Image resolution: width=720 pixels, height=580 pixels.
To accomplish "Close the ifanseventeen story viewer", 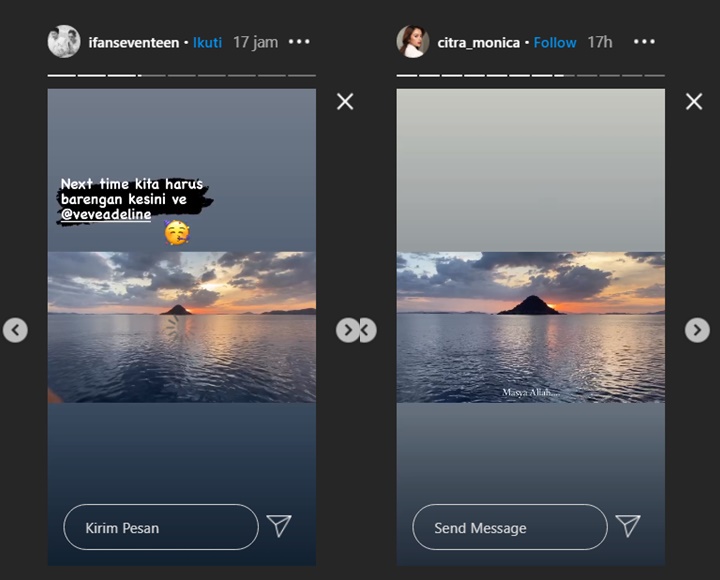I will coord(345,101).
